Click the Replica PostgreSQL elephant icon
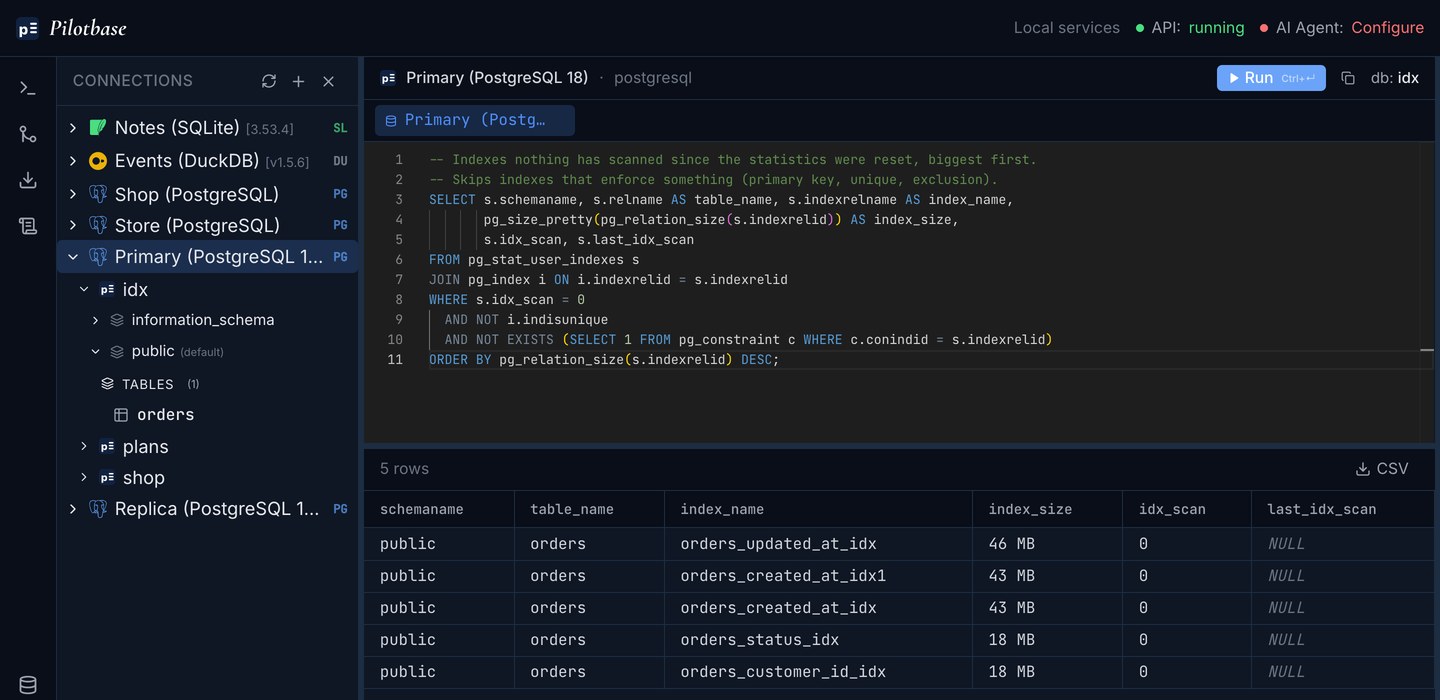The width and height of the screenshot is (1440, 700). tap(97, 508)
